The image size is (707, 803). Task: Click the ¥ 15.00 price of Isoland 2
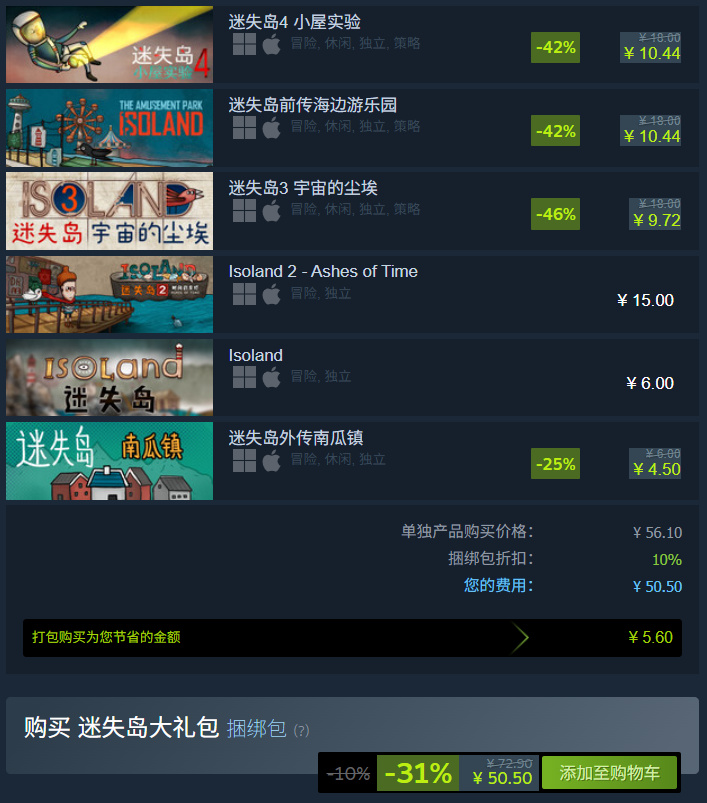tap(645, 300)
